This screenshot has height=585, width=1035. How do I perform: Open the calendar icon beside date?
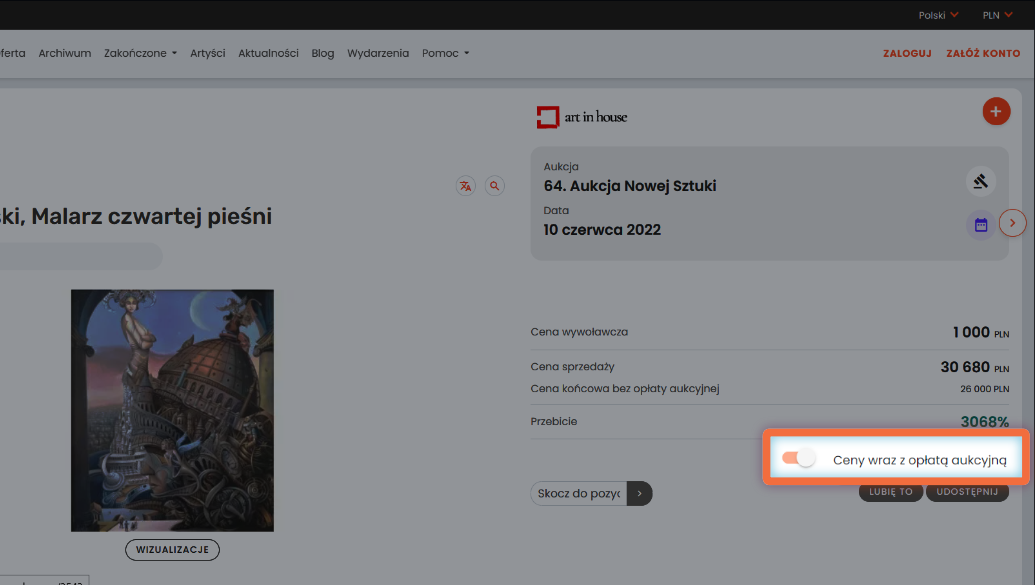[x=981, y=225]
